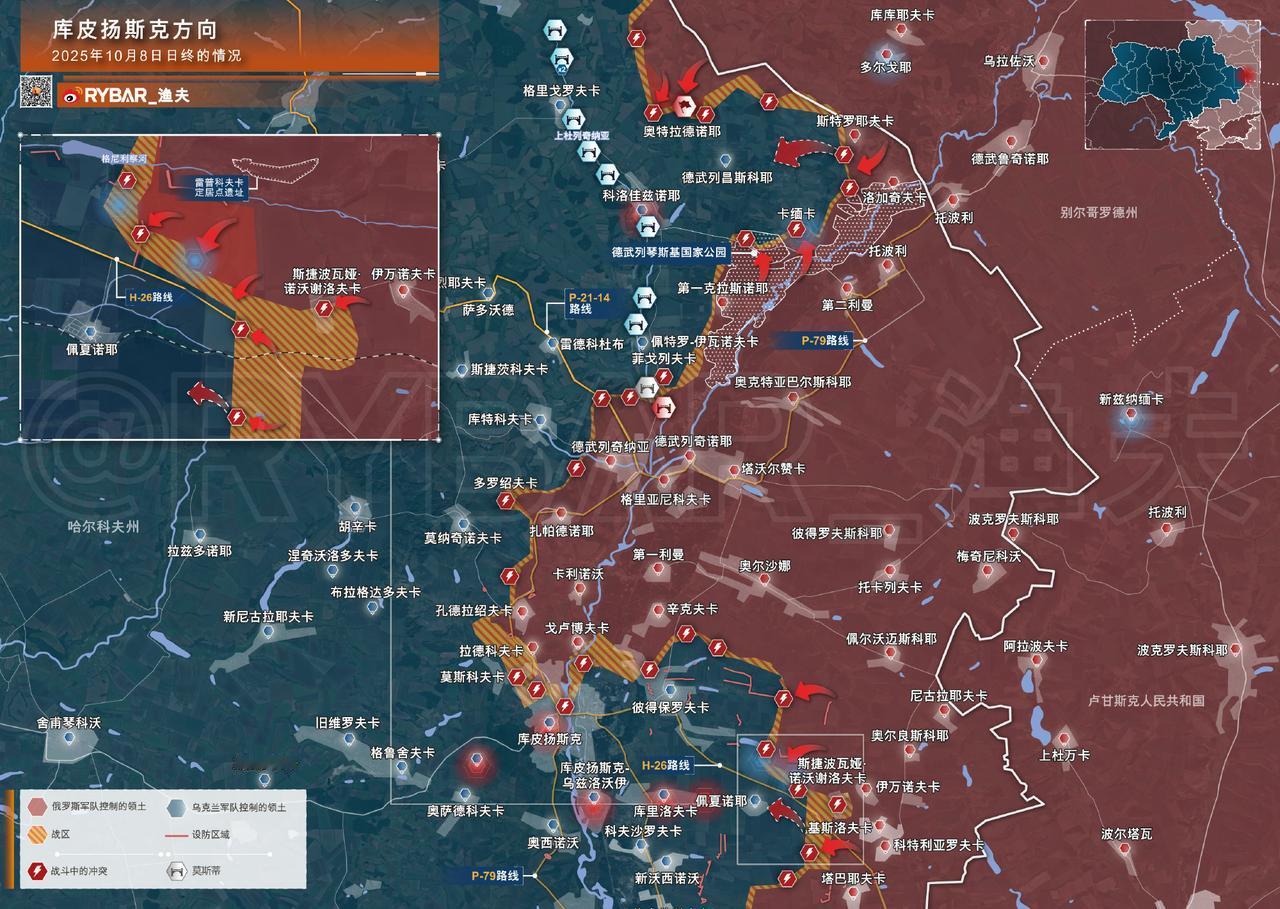Click the red marker below 波尔塔瓦
This screenshot has height=909, width=1280.
coord(1126,848)
